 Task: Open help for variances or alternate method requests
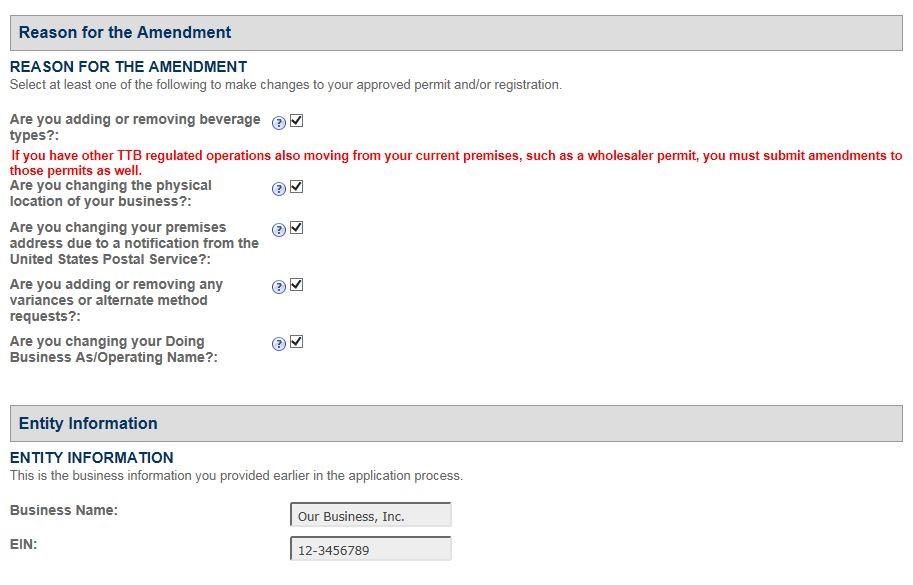[280, 286]
